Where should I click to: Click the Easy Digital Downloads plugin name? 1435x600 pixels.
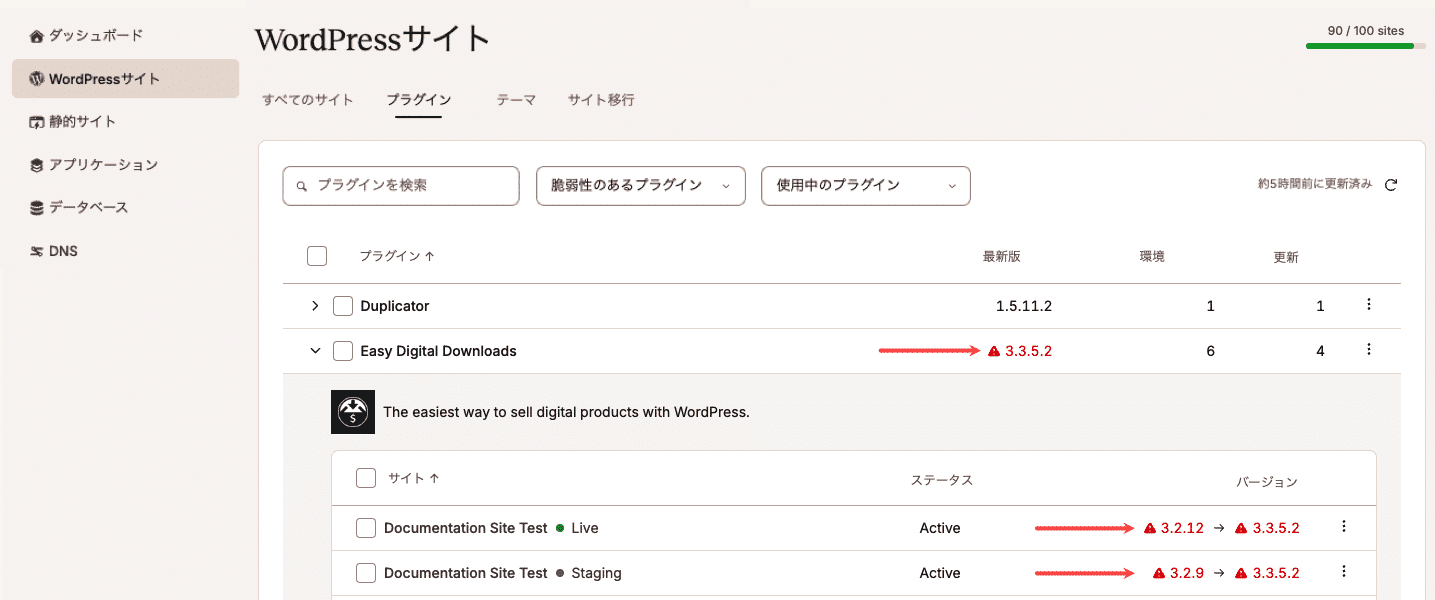click(x=438, y=351)
